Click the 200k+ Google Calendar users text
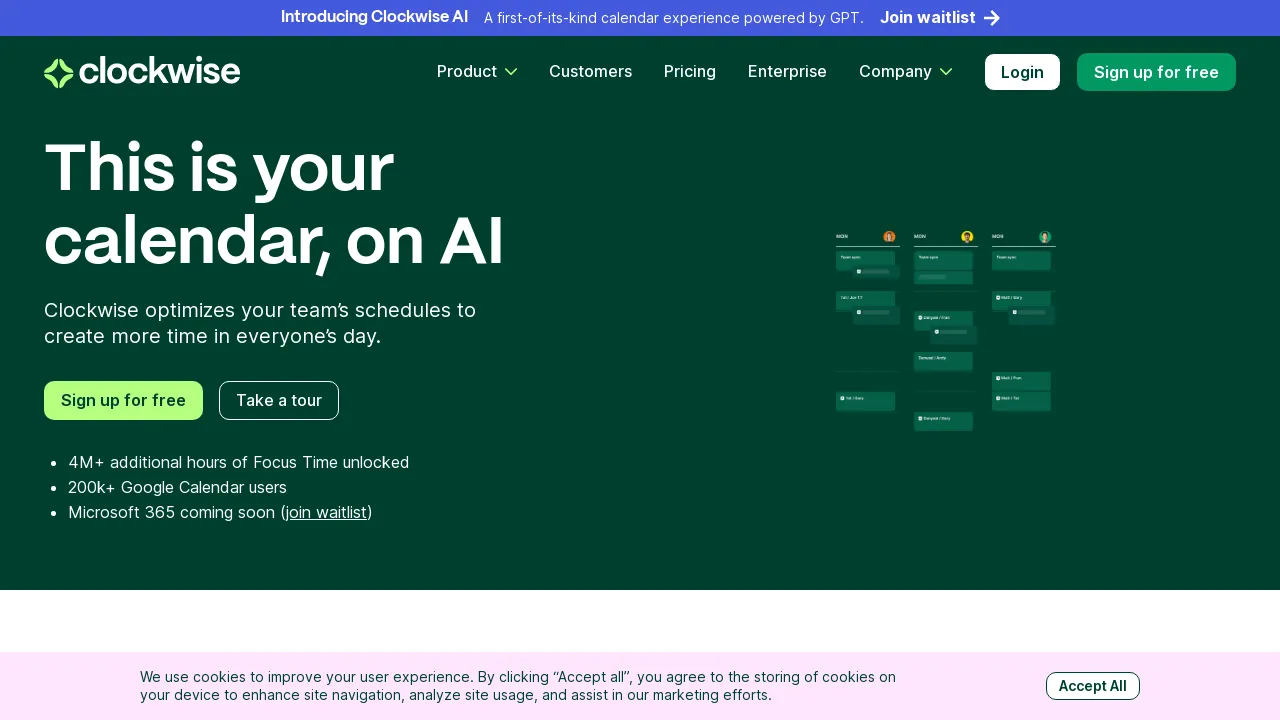The width and height of the screenshot is (1280, 720). coord(177,488)
